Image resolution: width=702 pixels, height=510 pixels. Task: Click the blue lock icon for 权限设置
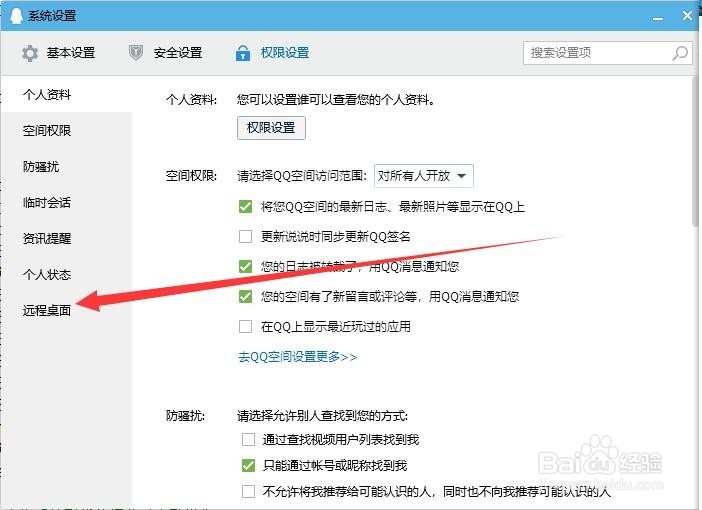pos(243,53)
